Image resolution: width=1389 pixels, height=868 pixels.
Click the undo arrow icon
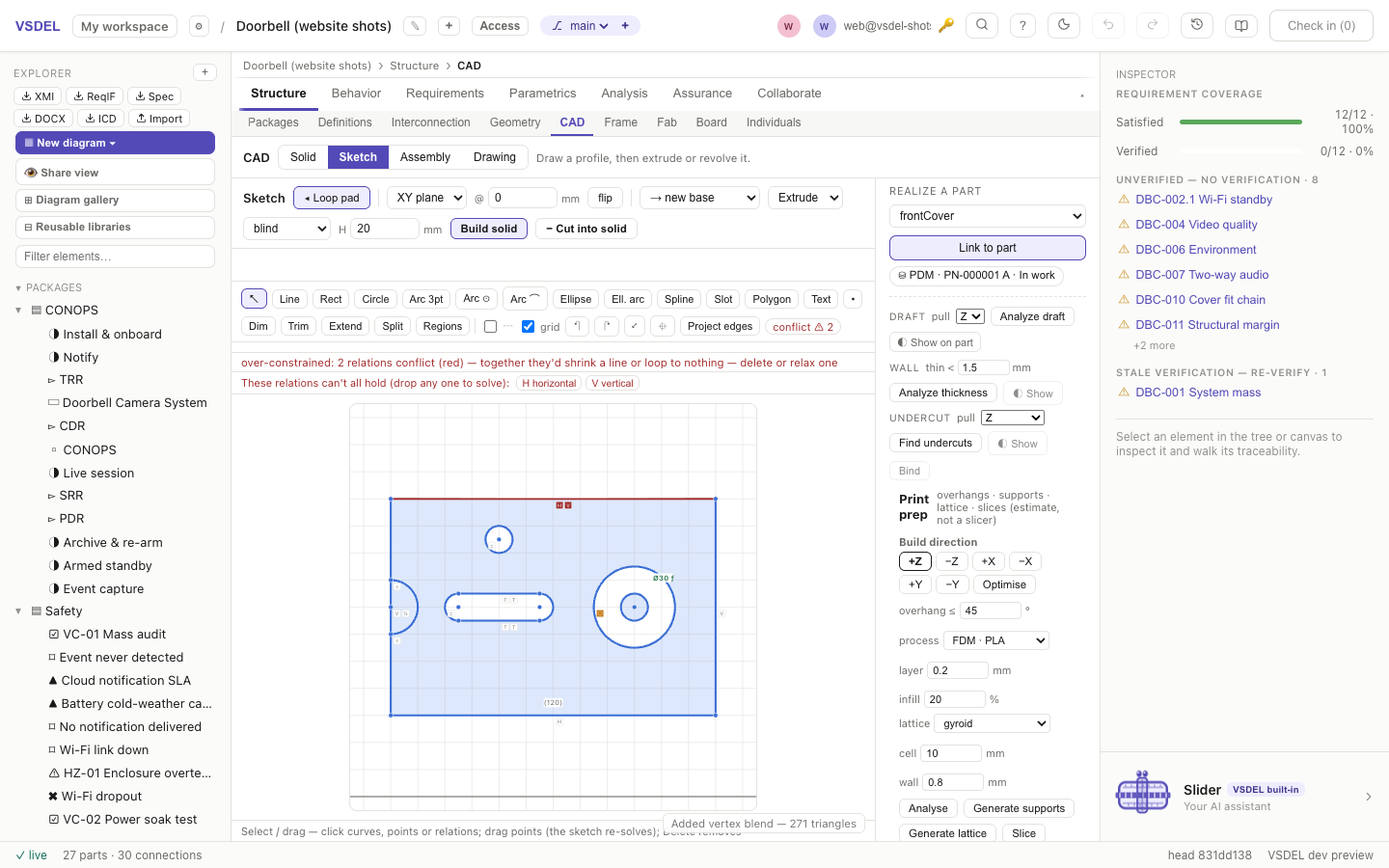coord(1108,26)
